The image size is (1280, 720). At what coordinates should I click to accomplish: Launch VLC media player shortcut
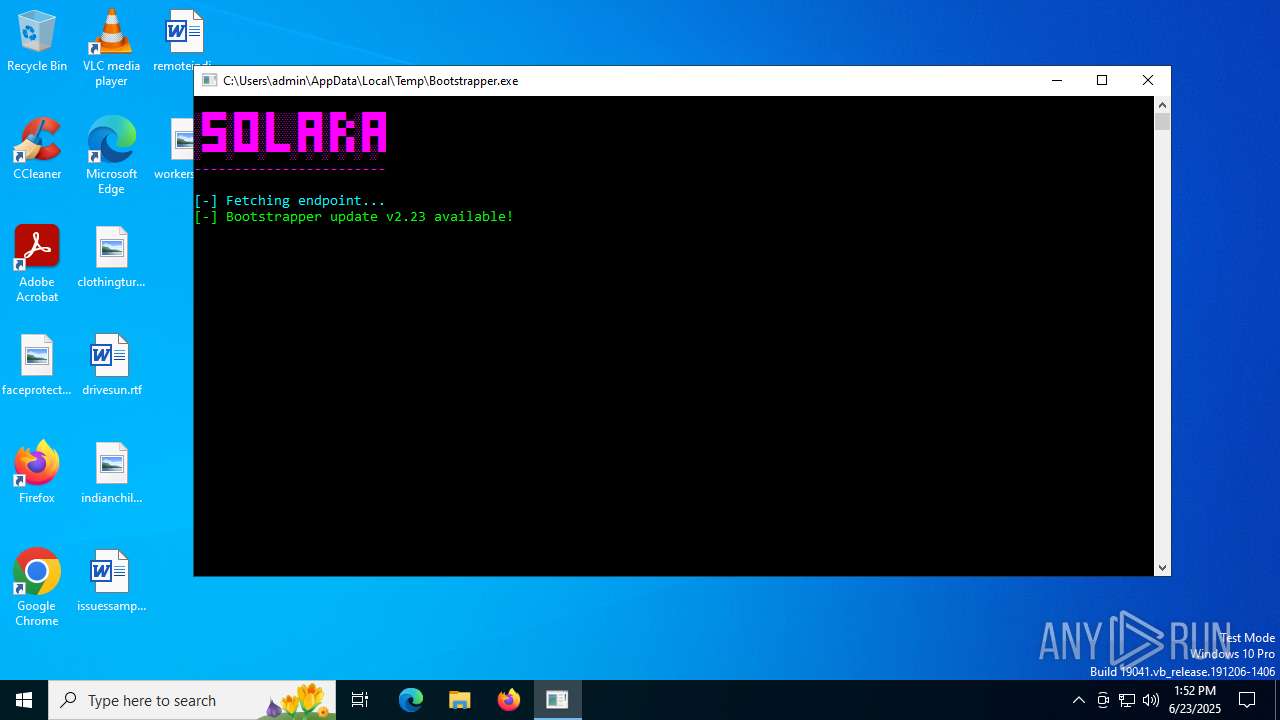coord(111,47)
